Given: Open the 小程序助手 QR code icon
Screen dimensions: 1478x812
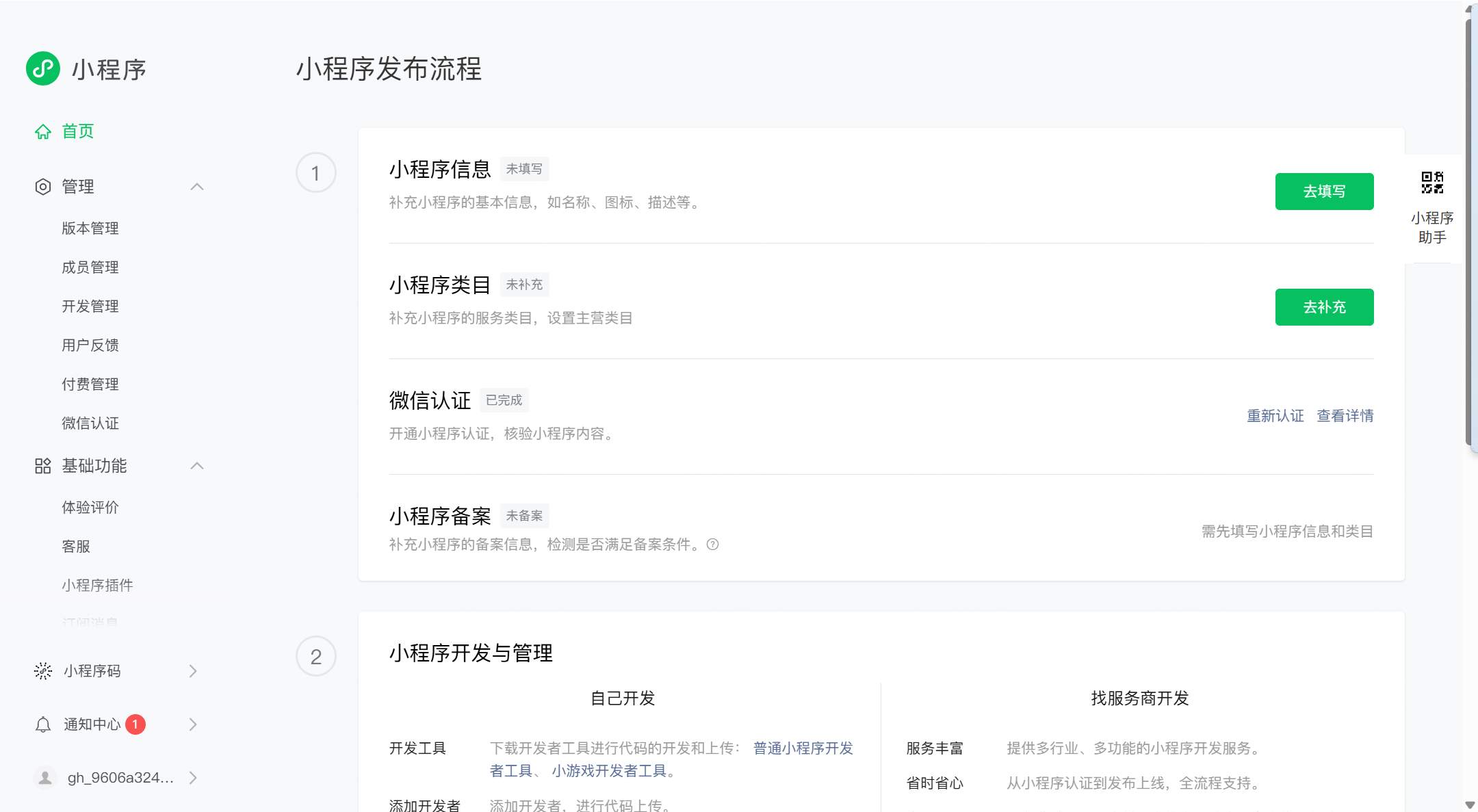Looking at the screenshot, I should tap(1432, 183).
